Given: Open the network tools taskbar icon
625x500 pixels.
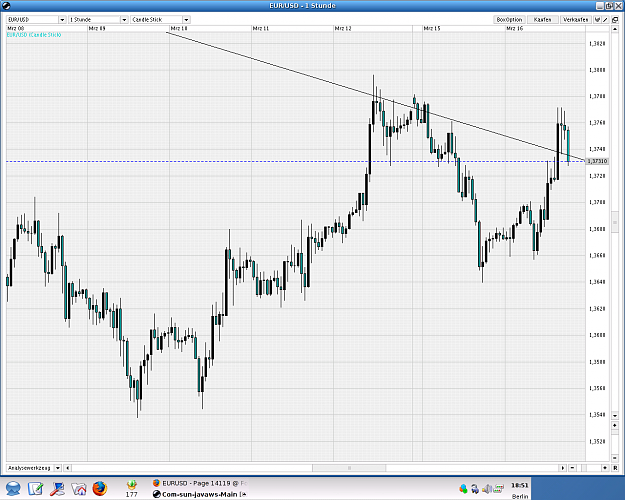Looking at the screenshot, I should pyautogui.click(x=57, y=488).
